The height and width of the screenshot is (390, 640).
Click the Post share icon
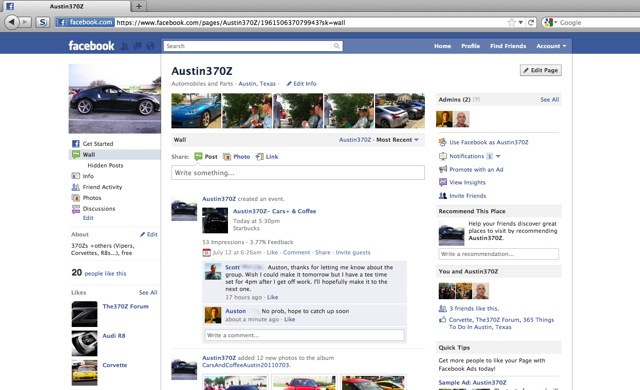[198, 156]
